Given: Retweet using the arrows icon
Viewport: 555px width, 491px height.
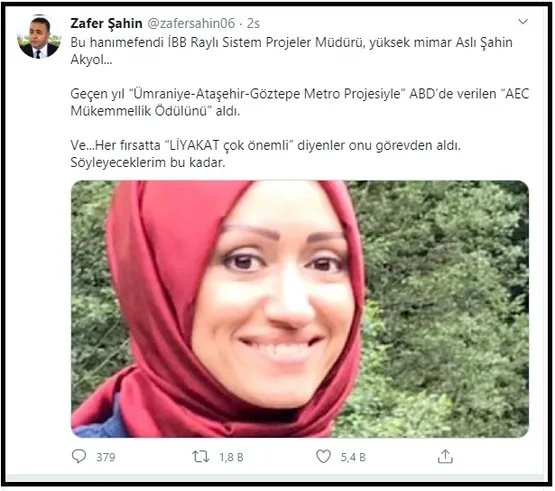Looking at the screenshot, I should tap(200, 457).
